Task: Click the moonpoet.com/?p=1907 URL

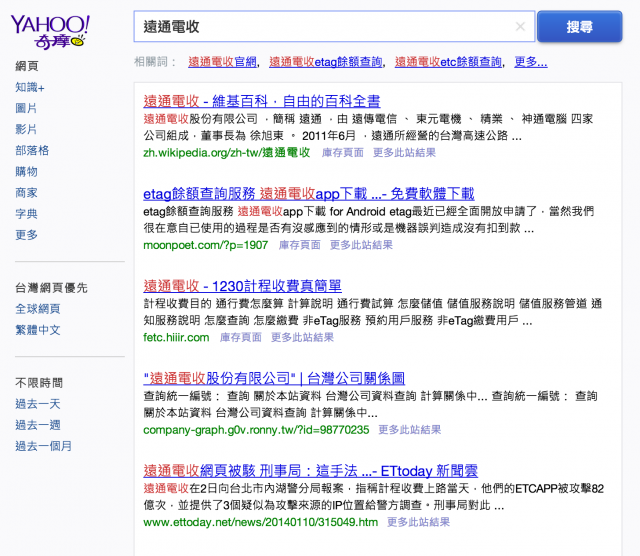Action: pos(205,245)
